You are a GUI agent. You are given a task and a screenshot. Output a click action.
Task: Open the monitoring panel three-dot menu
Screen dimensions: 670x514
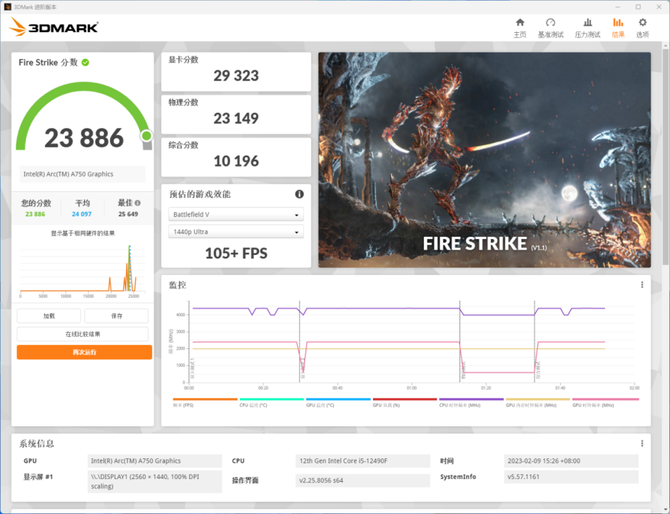click(x=642, y=285)
